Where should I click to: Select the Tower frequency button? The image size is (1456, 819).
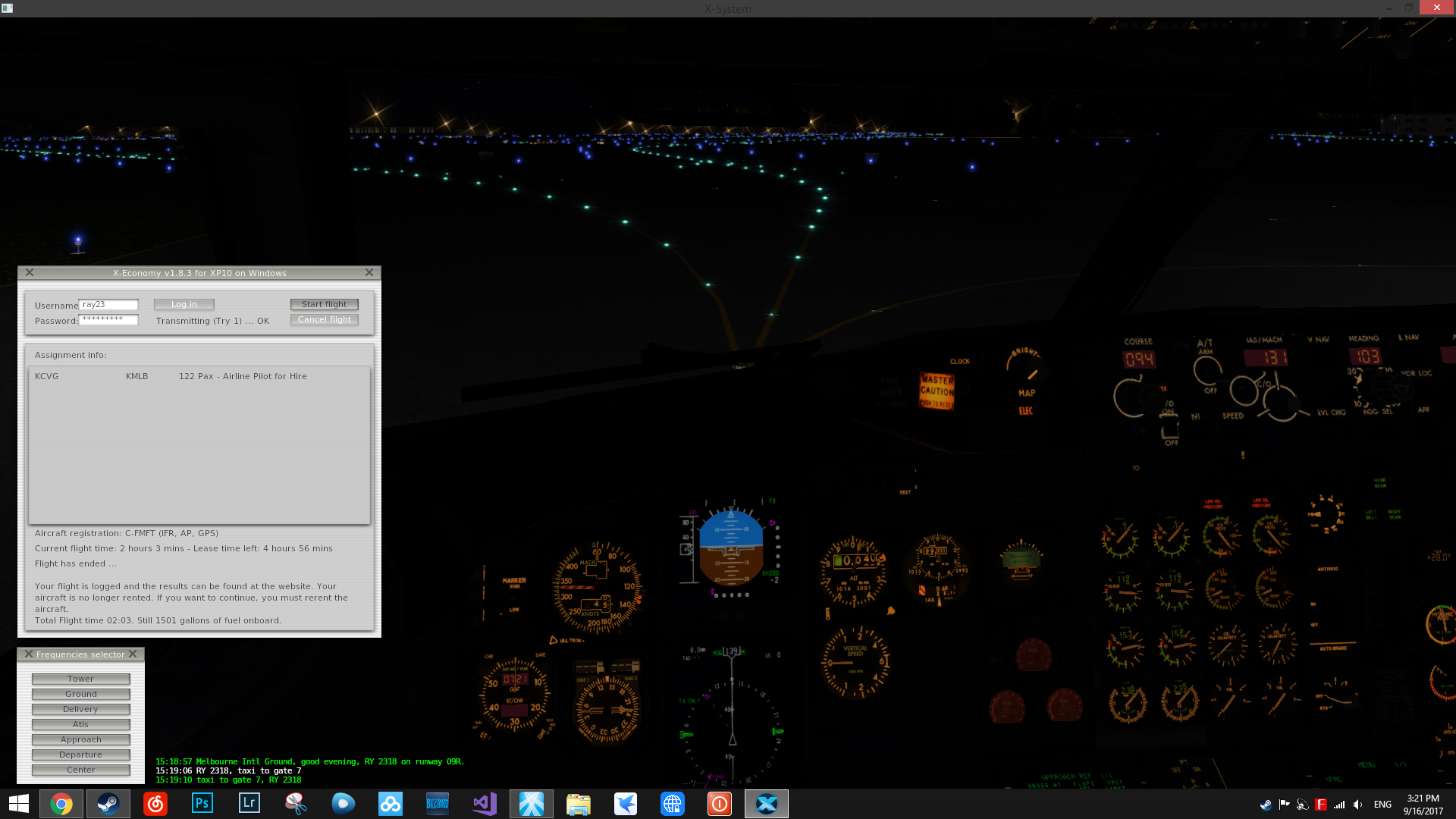point(80,679)
